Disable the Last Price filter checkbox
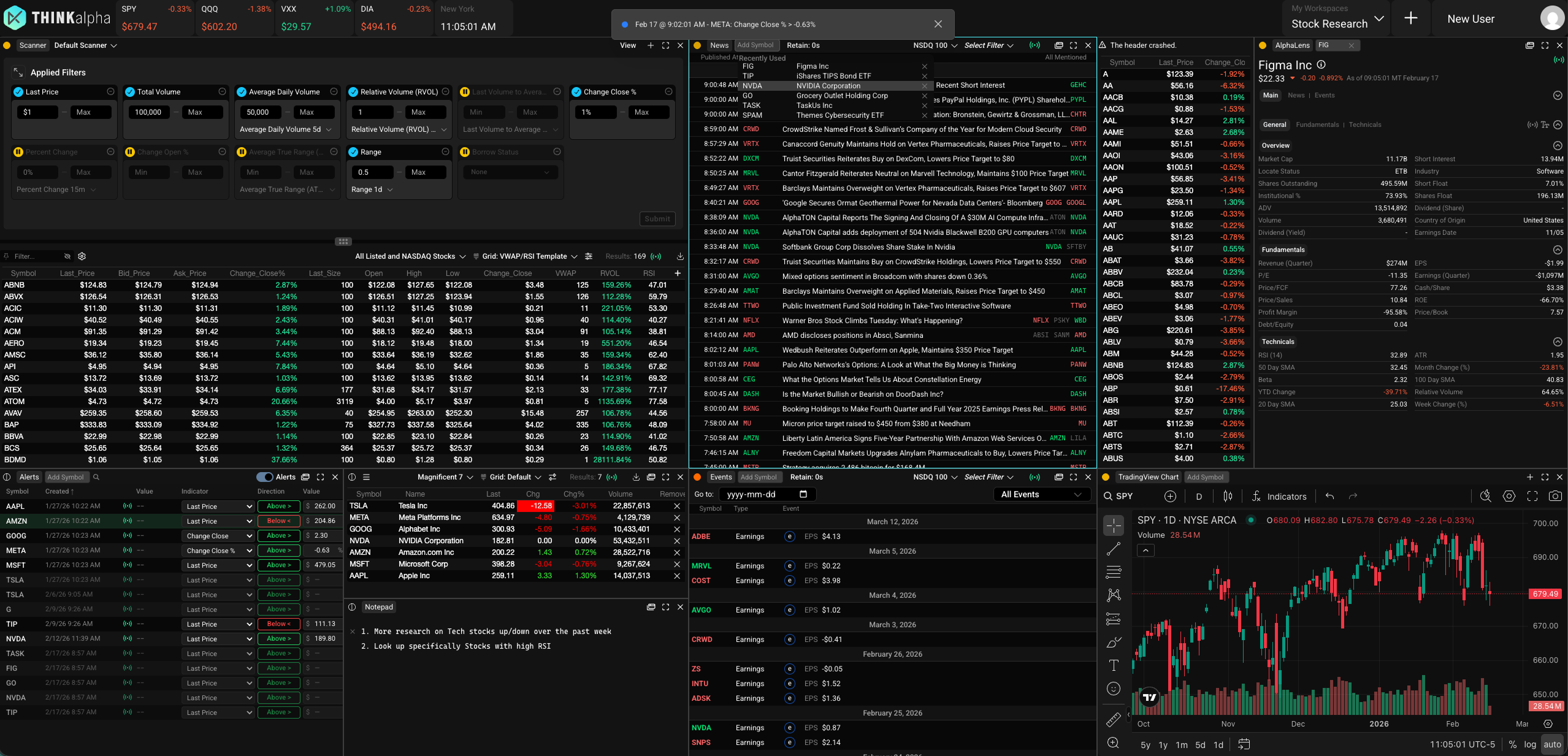Viewport: 1568px width, 756px height. 18,92
